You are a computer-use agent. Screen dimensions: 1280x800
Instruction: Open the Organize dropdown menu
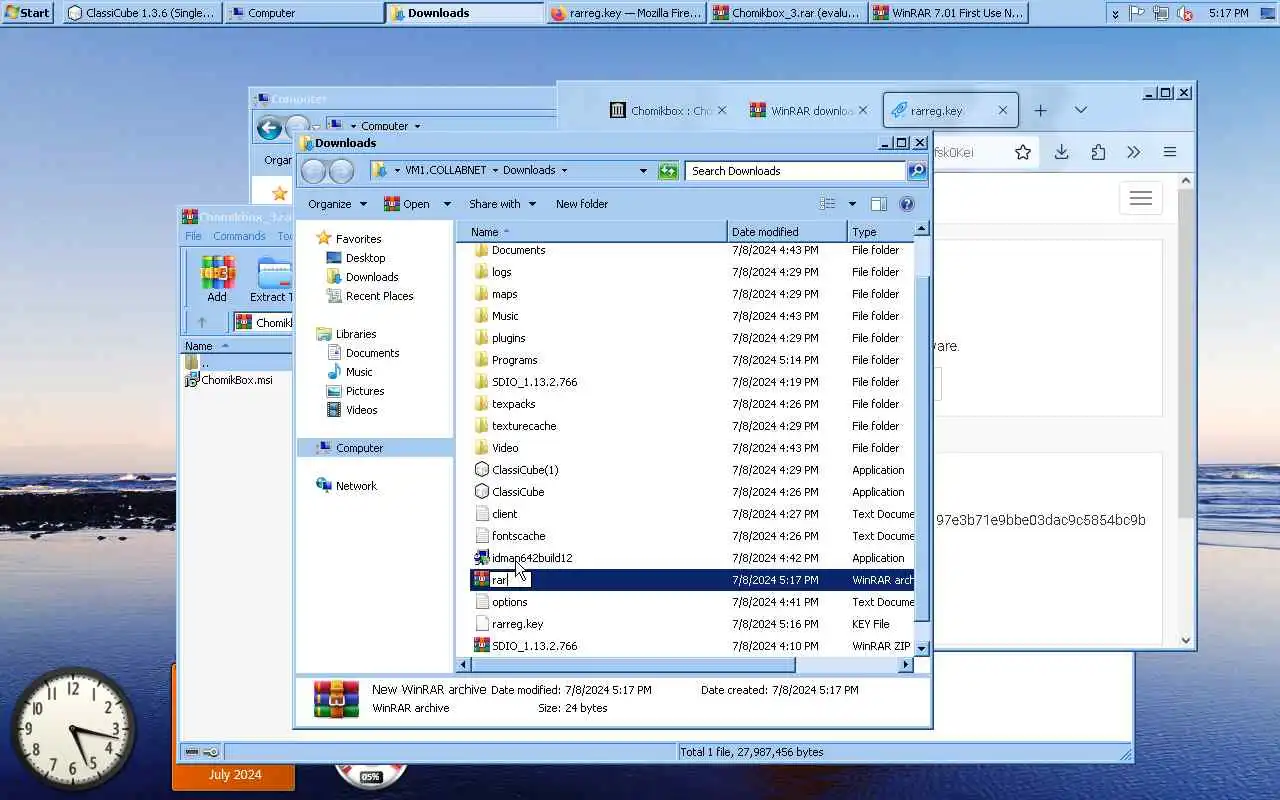[x=337, y=204]
